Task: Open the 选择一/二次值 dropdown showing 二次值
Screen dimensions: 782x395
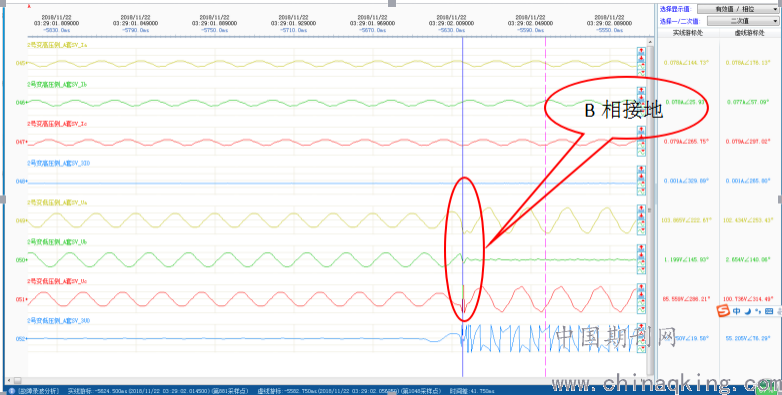Action: coord(743,21)
